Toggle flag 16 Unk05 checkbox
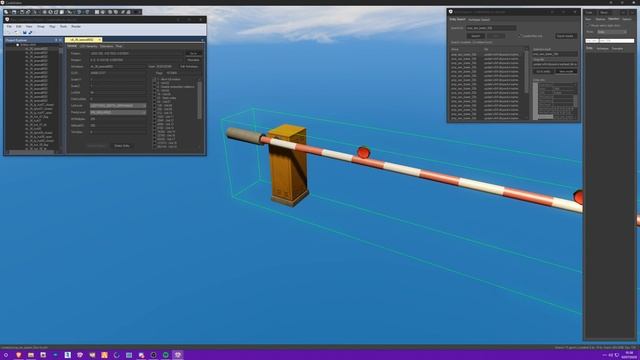 [155, 94]
